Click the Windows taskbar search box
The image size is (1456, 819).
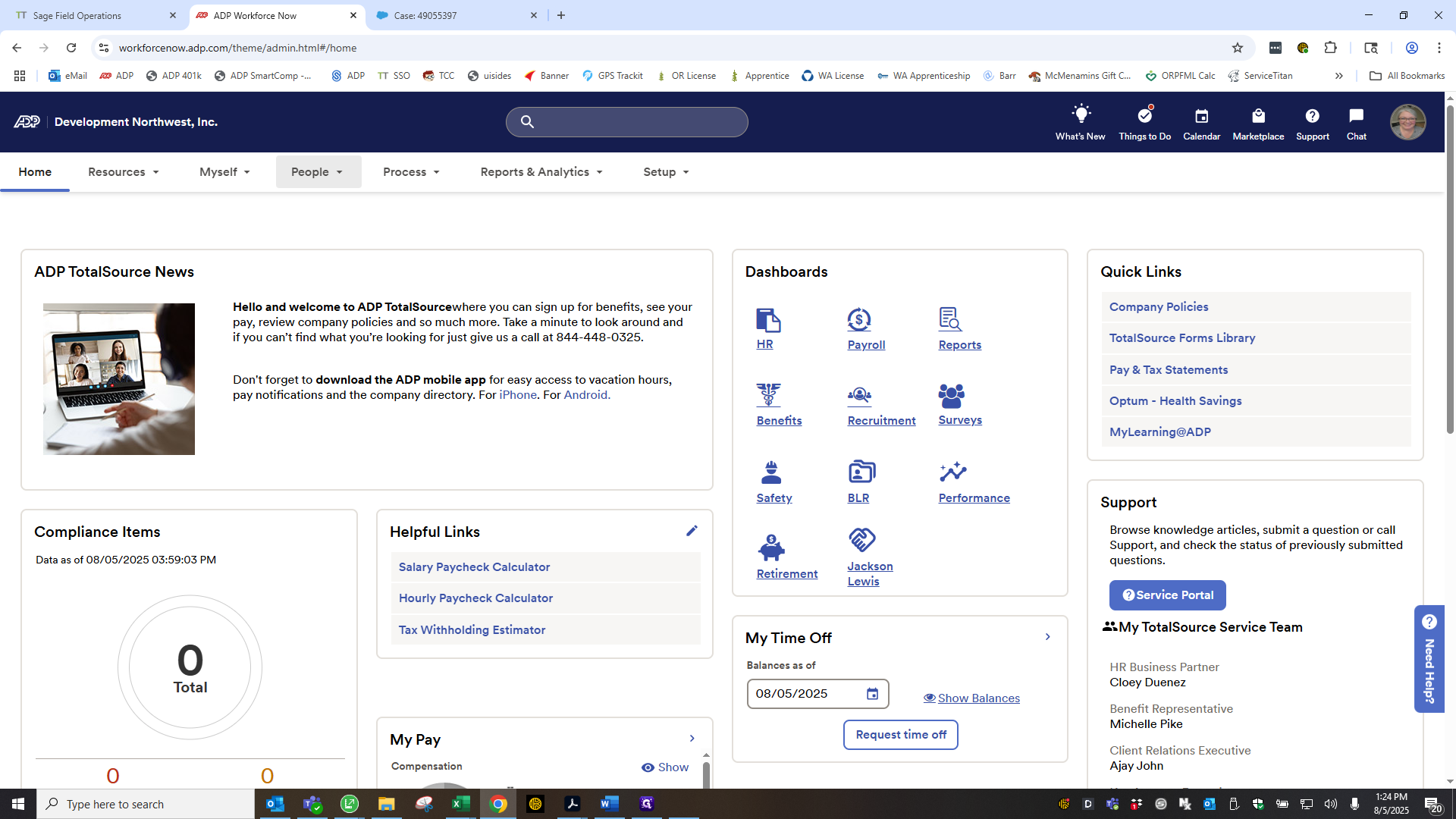(146, 804)
